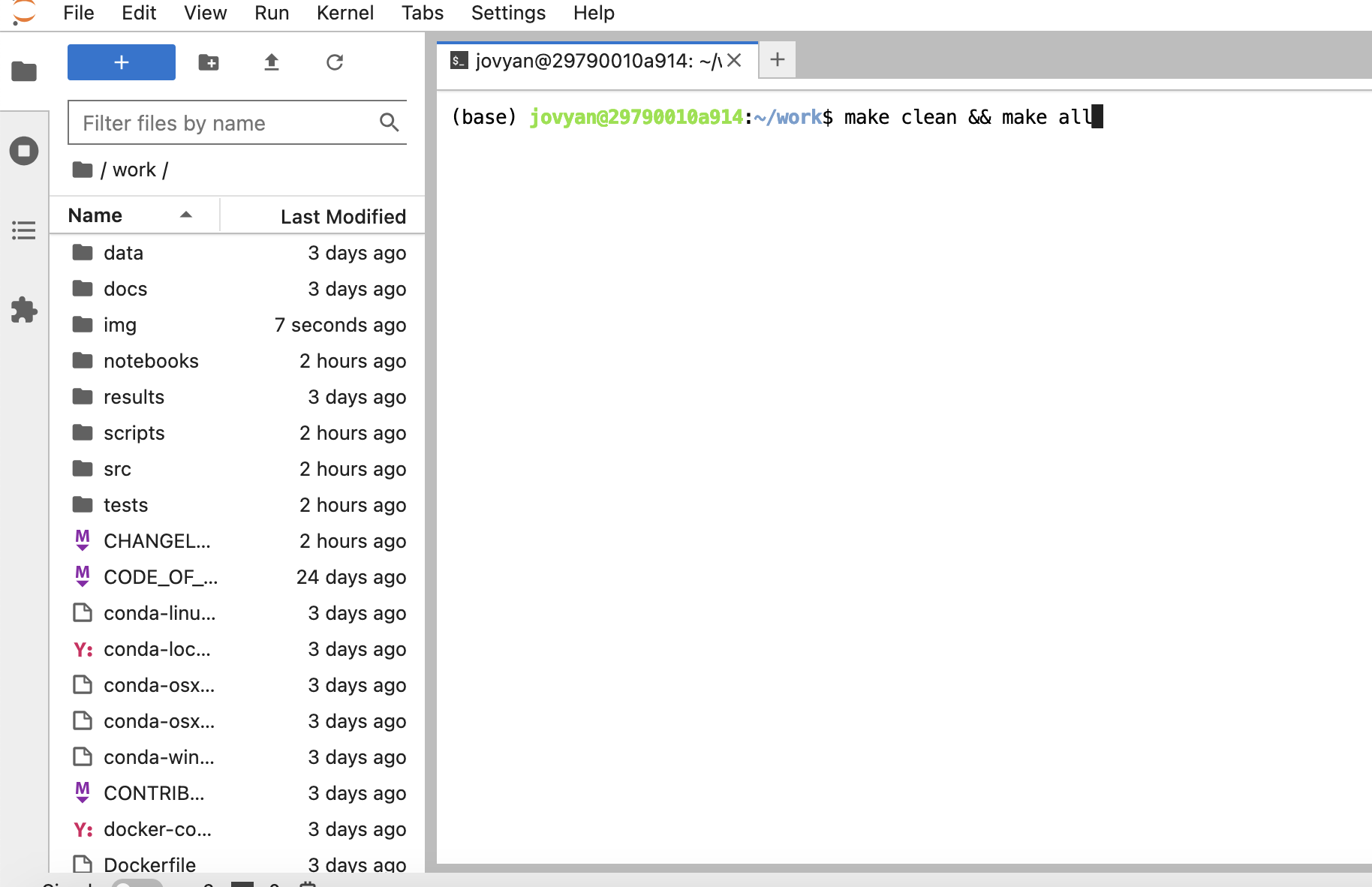The image size is (1372, 887).
Task: Open the Edit menu
Action: tap(139, 13)
